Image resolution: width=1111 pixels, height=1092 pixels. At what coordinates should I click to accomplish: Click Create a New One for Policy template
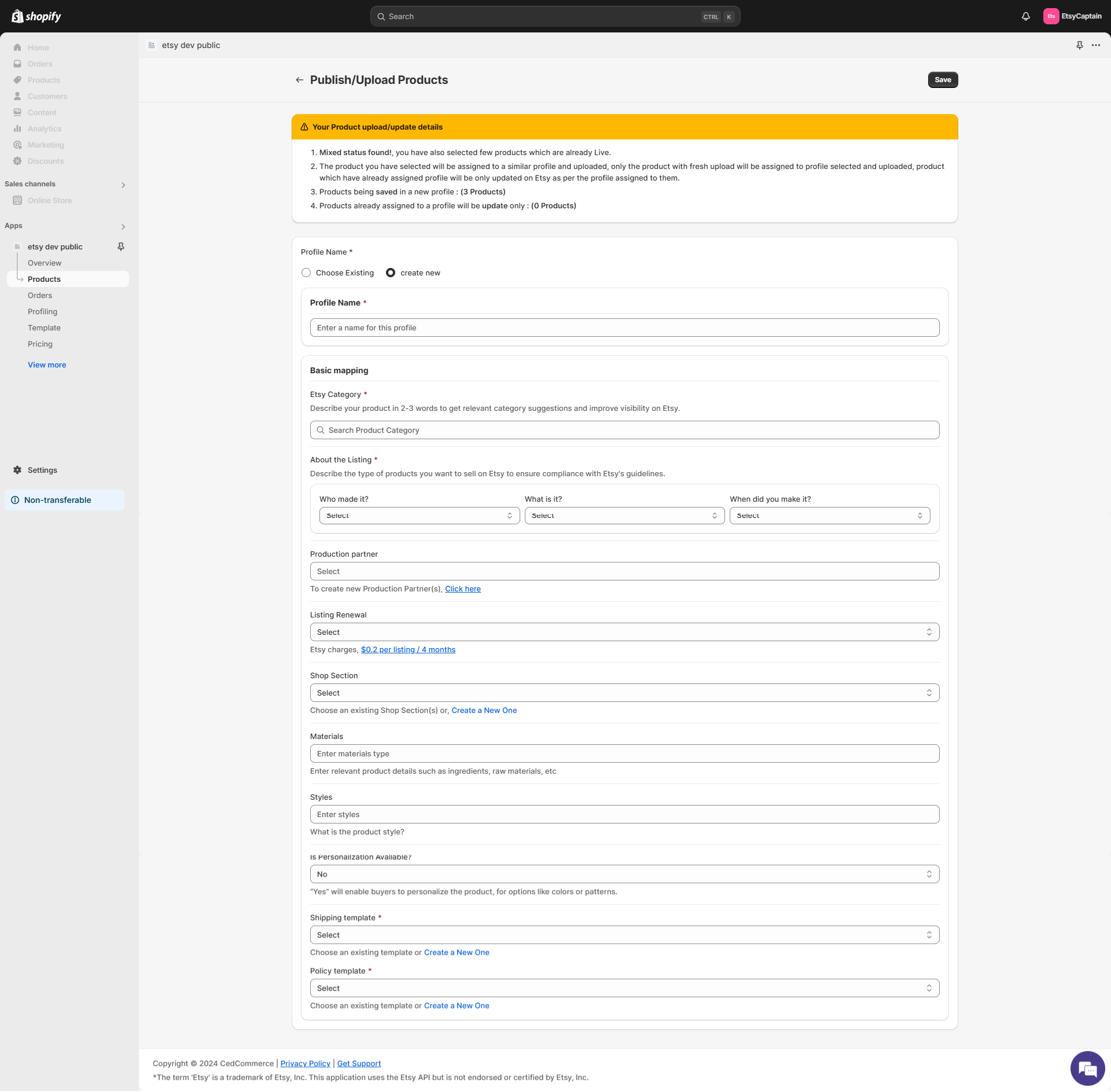pyautogui.click(x=457, y=1005)
